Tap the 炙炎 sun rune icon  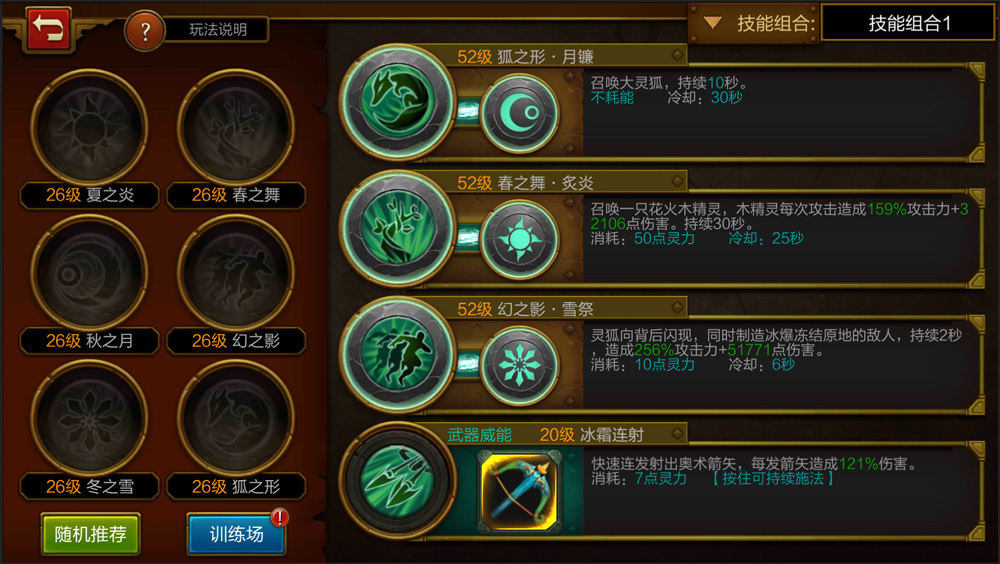tap(520, 239)
